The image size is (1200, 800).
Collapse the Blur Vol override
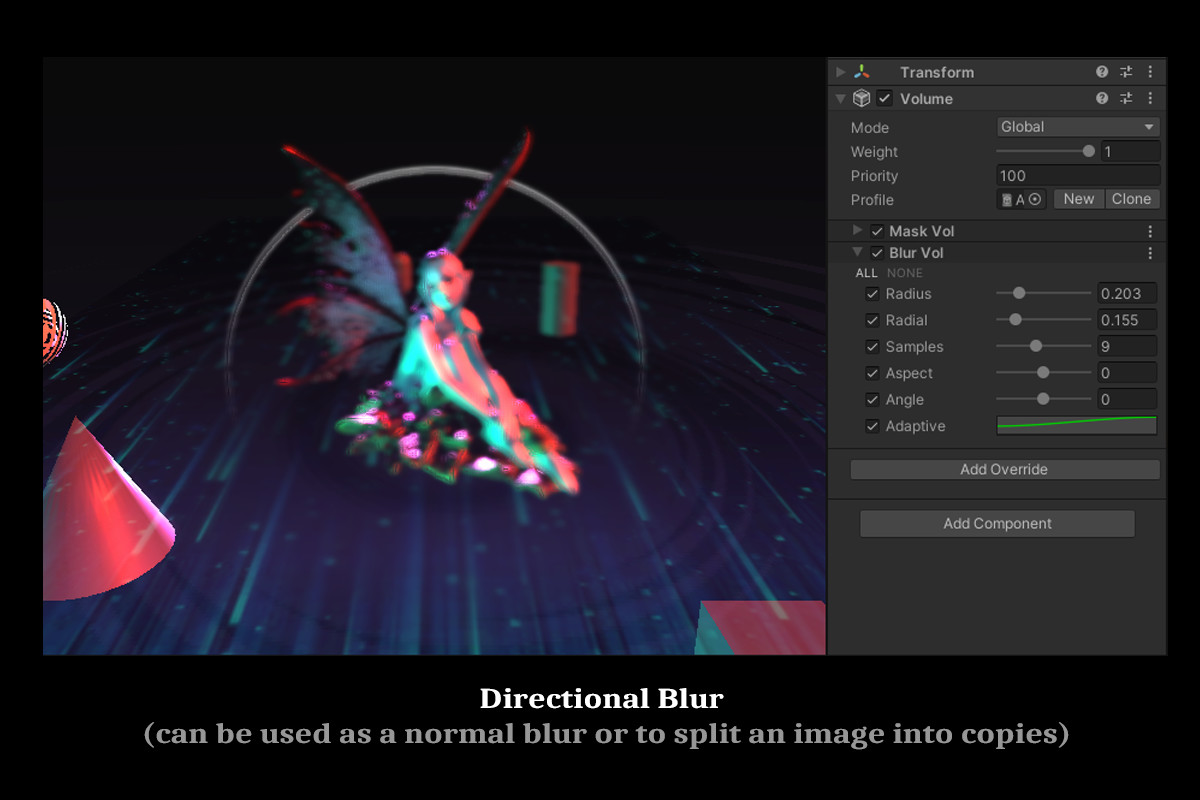coord(857,252)
